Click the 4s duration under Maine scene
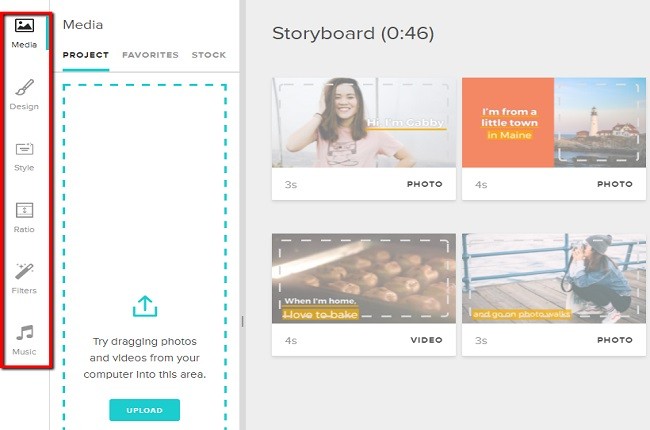This screenshot has height=430, width=650. click(x=480, y=185)
